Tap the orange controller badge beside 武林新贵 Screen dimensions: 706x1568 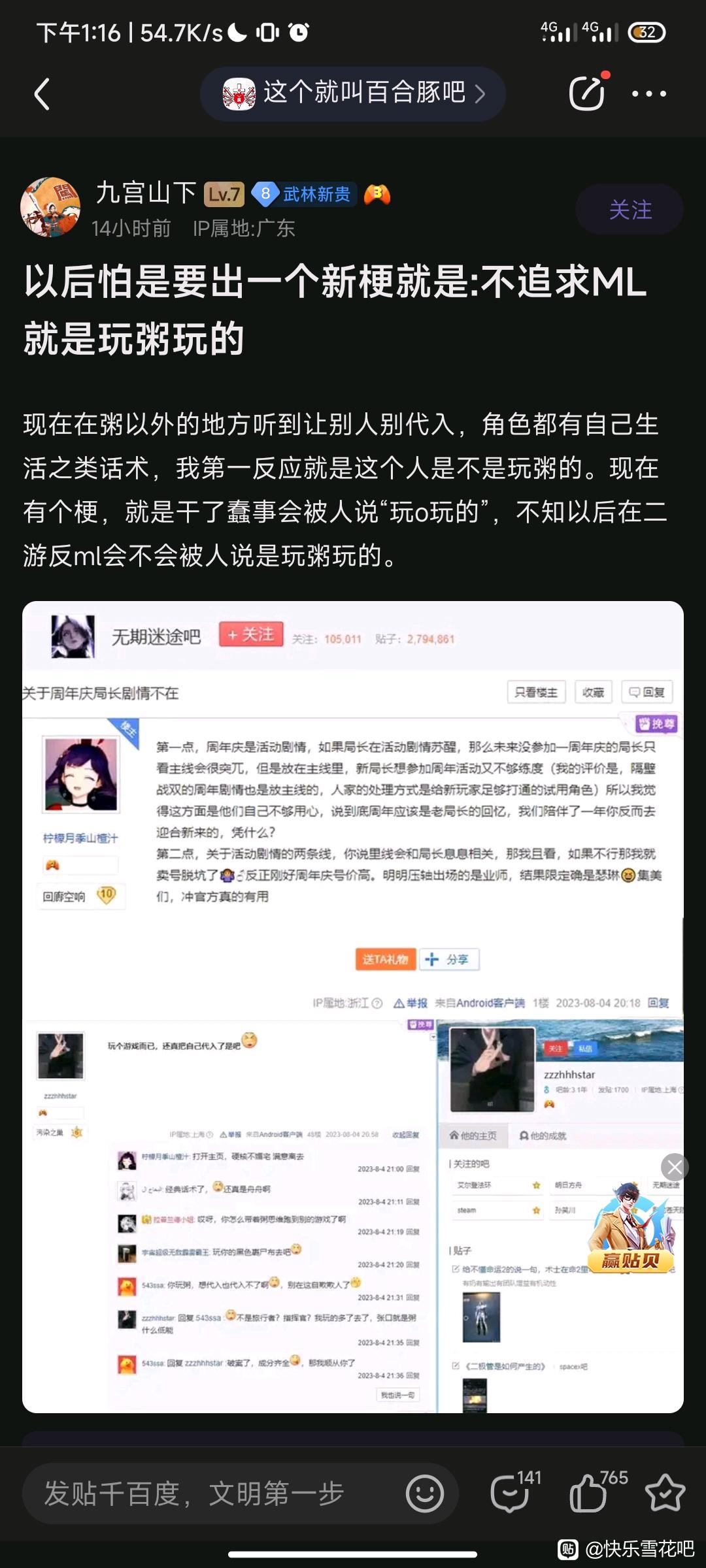[x=377, y=194]
